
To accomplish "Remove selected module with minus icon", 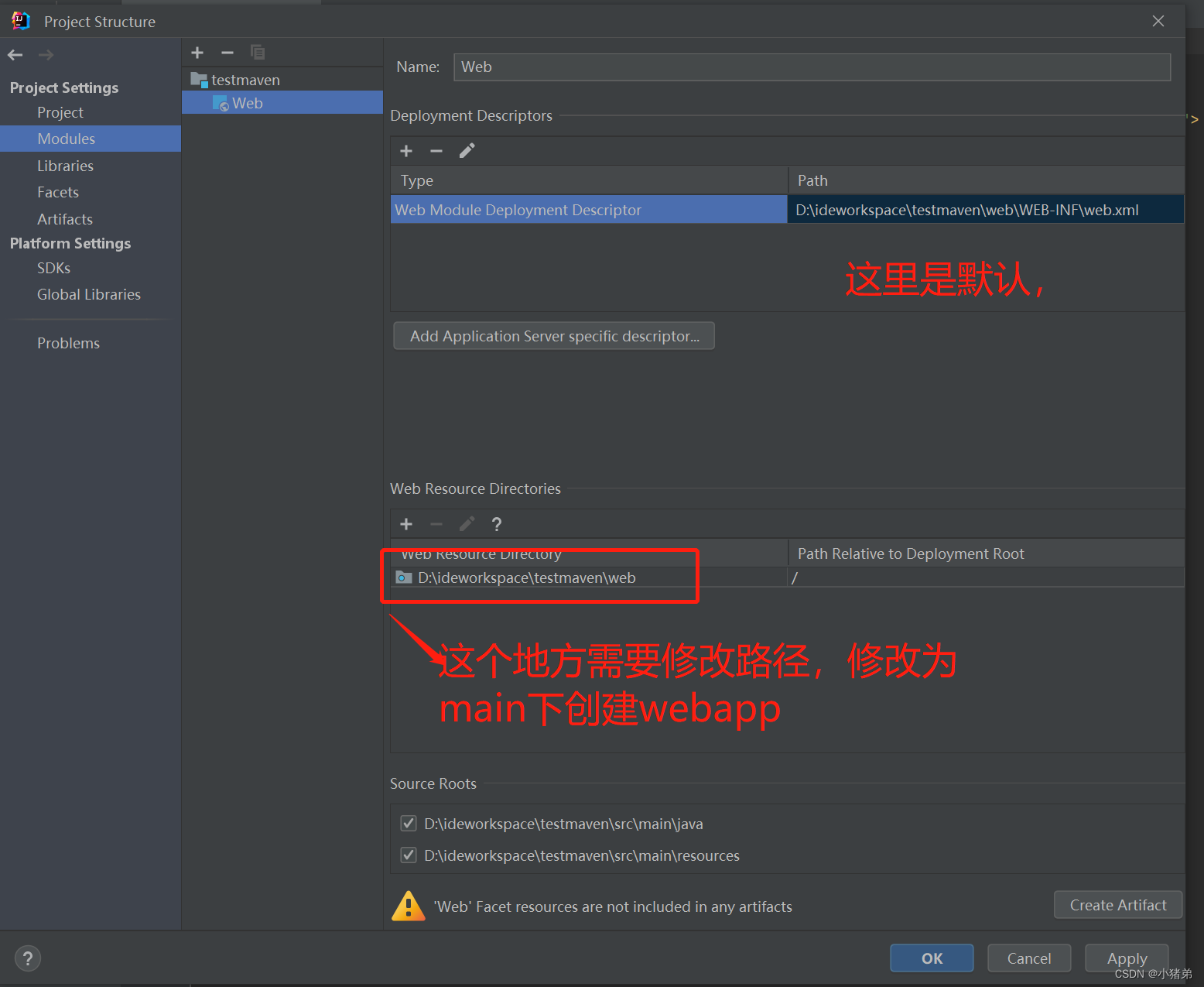I will 227,53.
